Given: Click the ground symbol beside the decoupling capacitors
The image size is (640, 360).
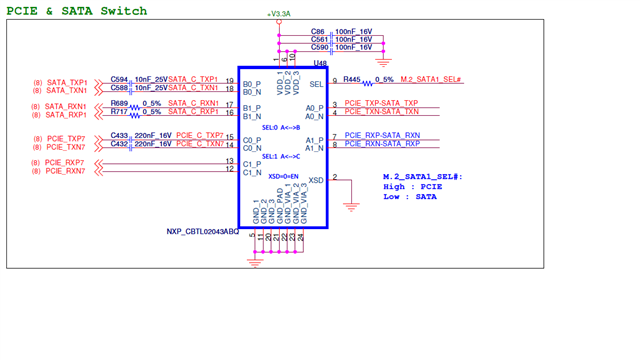Looking at the screenshot, I should point(383,62).
